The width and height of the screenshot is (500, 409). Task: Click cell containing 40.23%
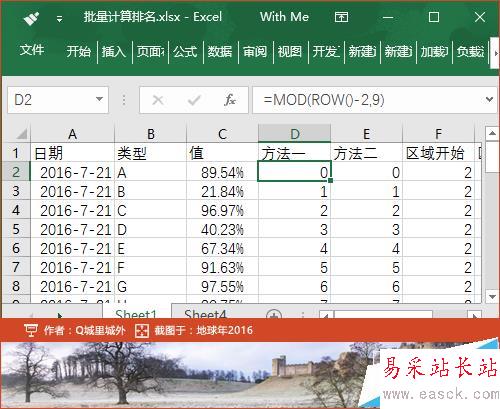click(x=222, y=229)
